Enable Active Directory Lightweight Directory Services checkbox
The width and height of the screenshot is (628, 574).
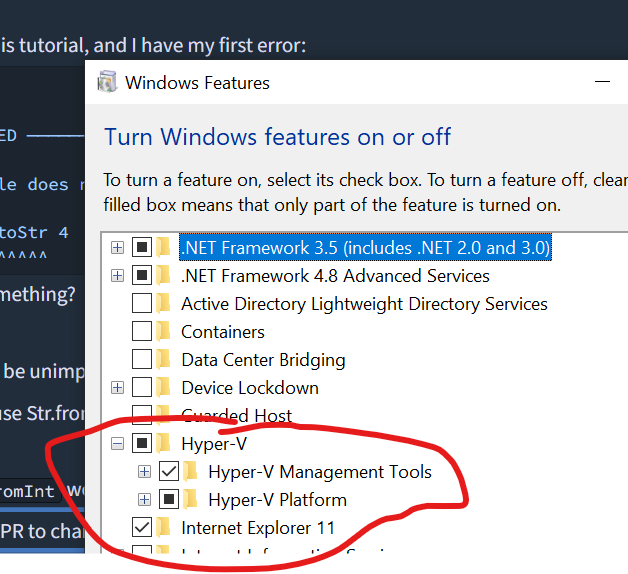click(x=142, y=303)
